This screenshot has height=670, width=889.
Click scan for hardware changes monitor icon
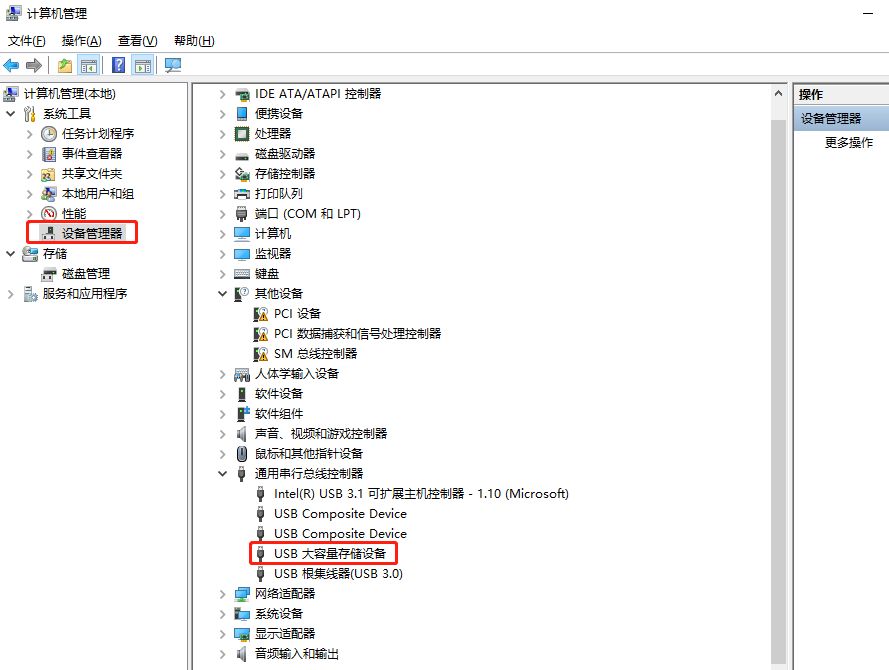pos(173,65)
